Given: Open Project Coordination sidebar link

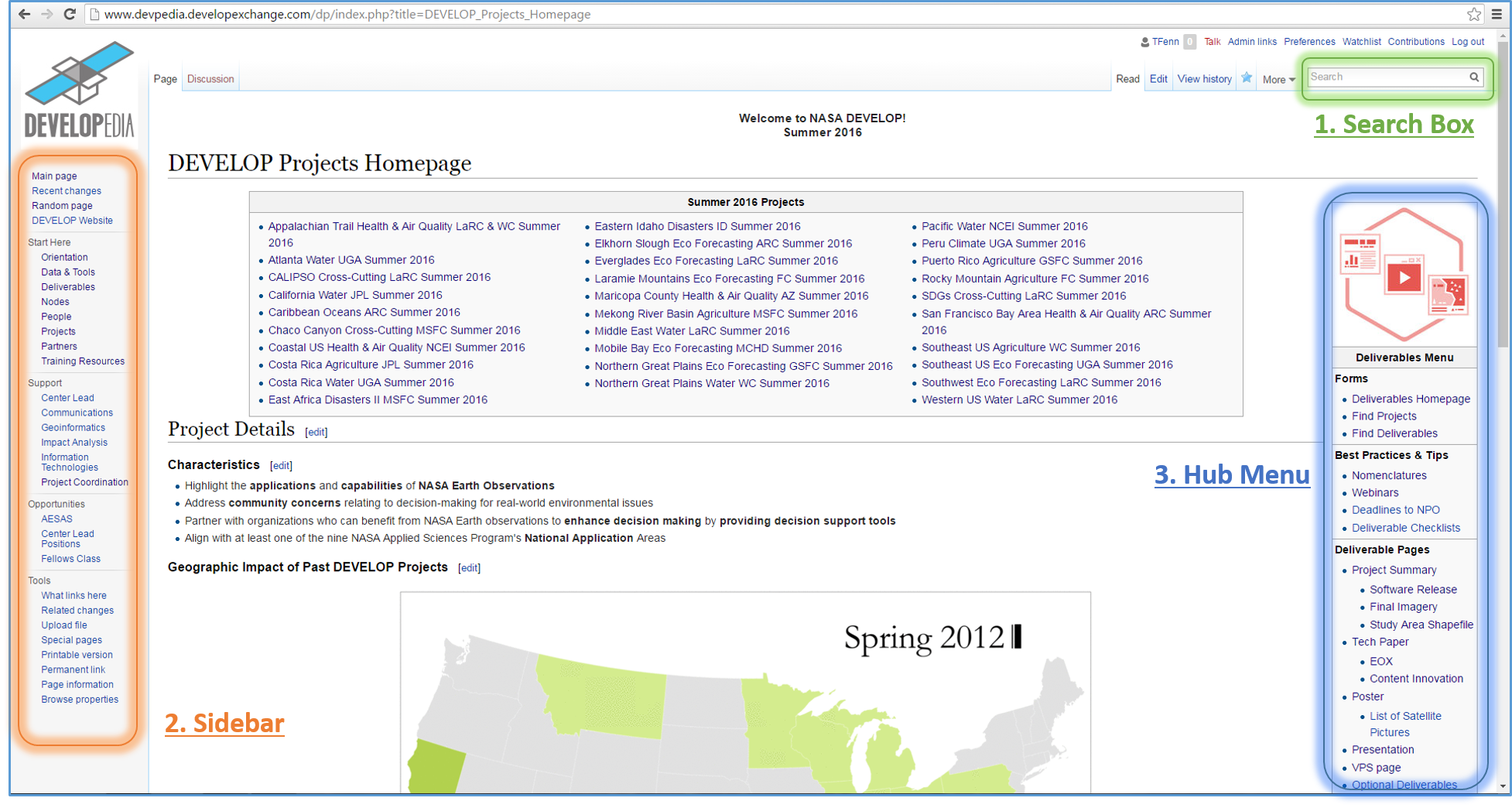Looking at the screenshot, I should coord(84,482).
